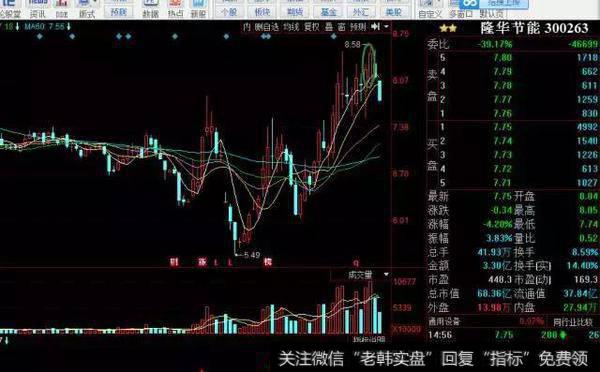Click the blue diamond event marker above the 8.58 candle
600x372 pixels.
[333, 36]
